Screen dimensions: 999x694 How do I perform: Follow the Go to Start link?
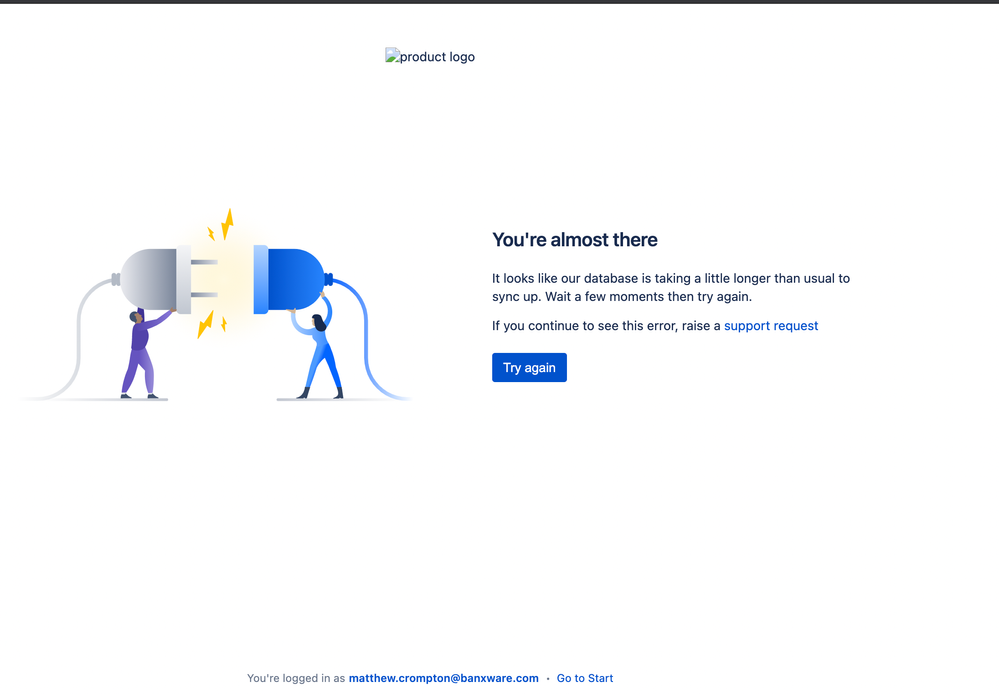click(585, 678)
